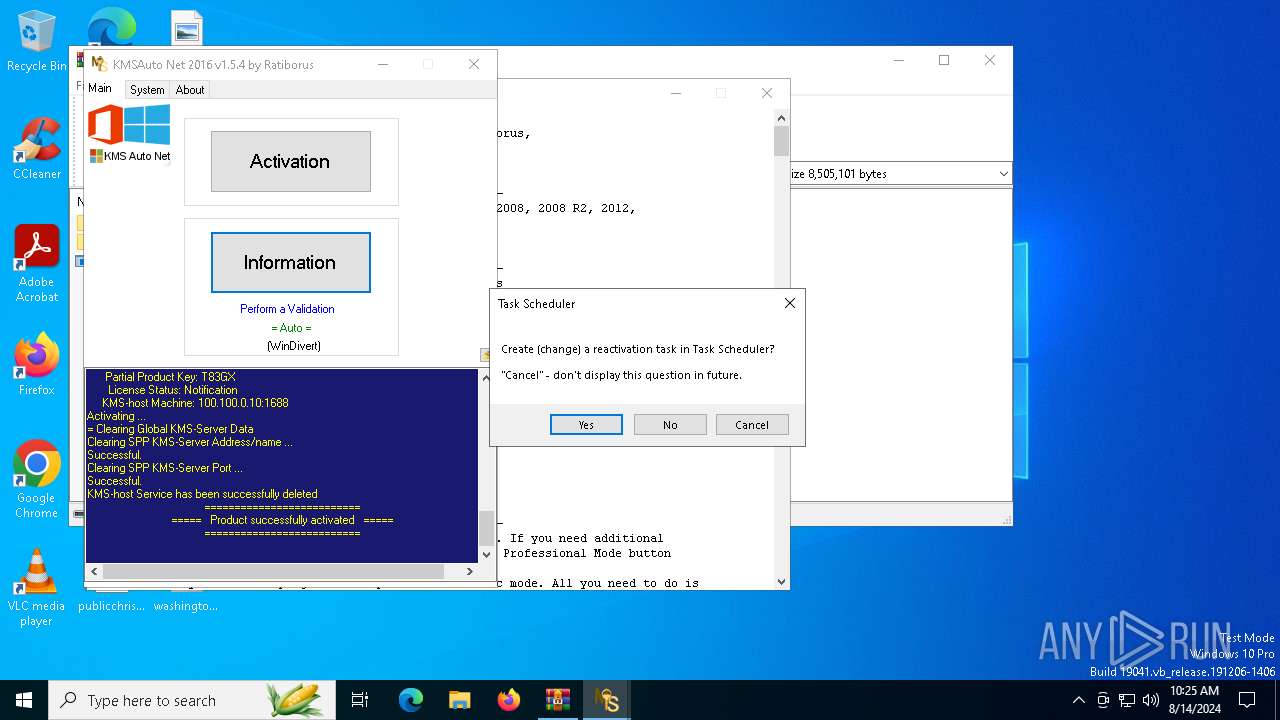Click the image file icon on desktop top
This screenshot has height=720, width=1280.
(x=186, y=28)
